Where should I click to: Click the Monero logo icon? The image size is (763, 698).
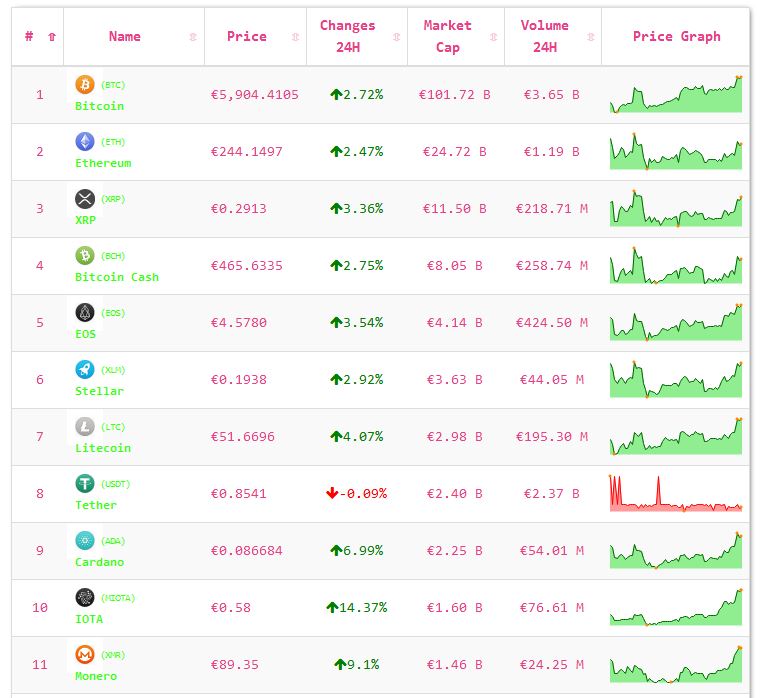85,654
